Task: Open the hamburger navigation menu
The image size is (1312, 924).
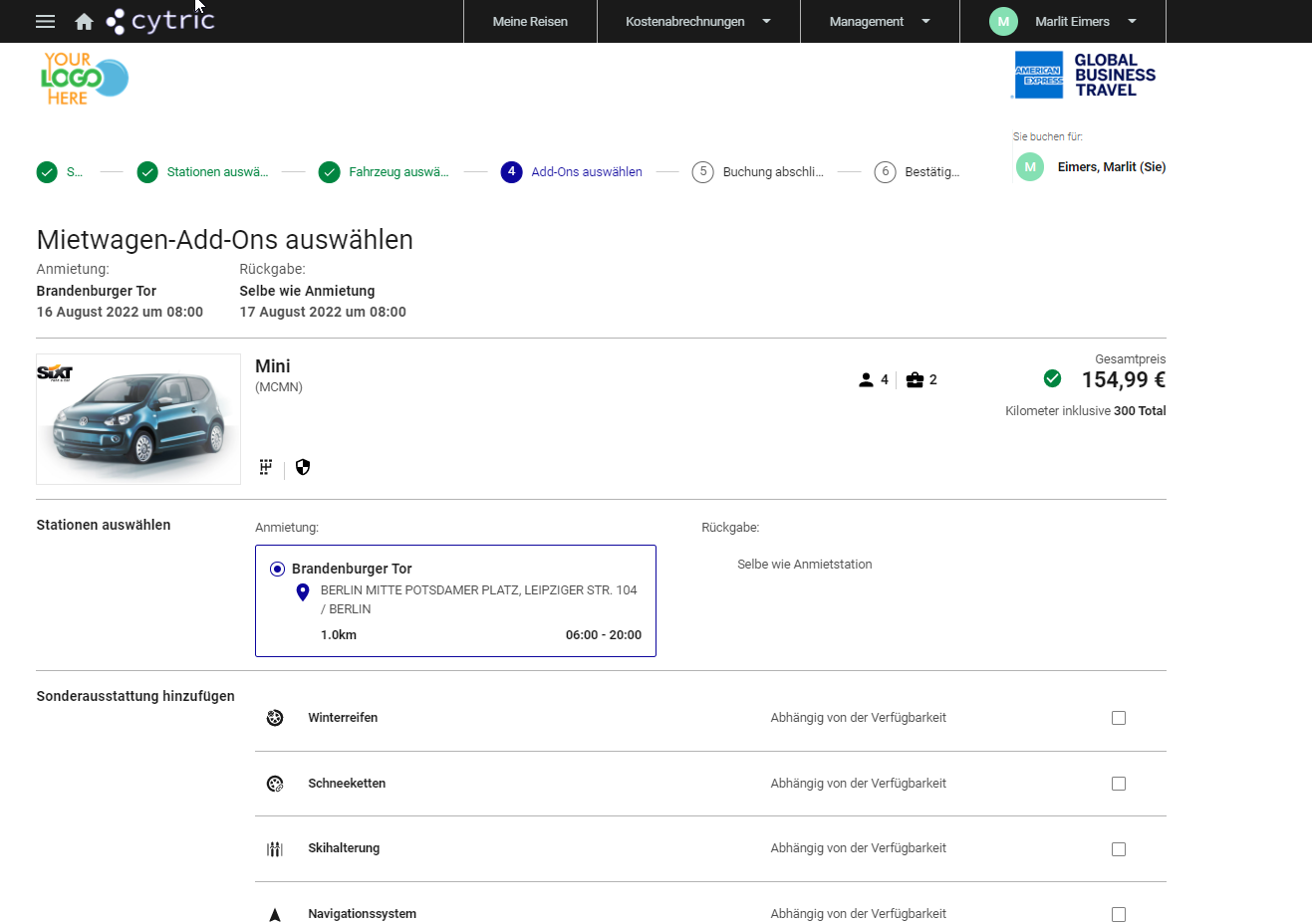Action: coord(45,21)
